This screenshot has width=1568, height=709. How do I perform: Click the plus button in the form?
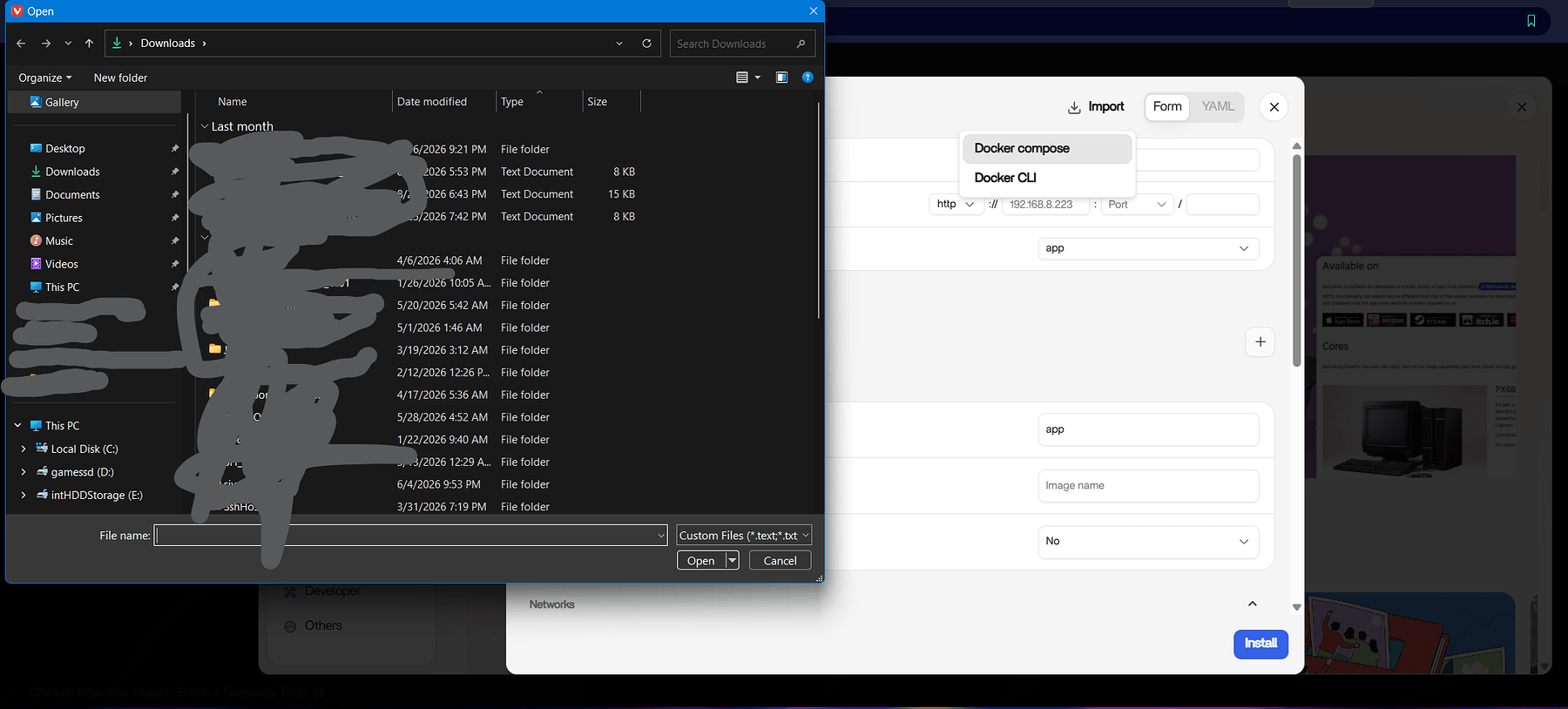point(1260,341)
